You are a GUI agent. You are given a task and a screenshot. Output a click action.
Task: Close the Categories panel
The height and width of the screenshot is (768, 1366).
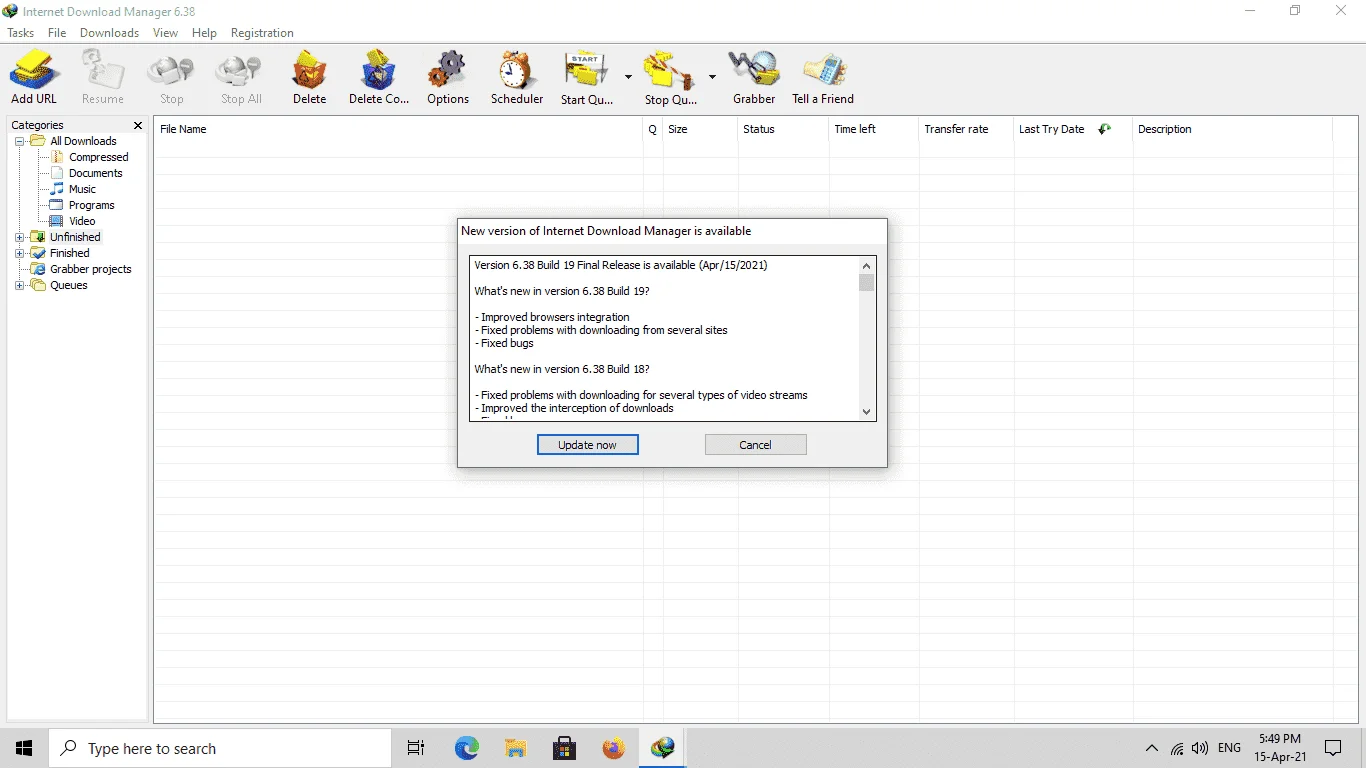(138, 125)
